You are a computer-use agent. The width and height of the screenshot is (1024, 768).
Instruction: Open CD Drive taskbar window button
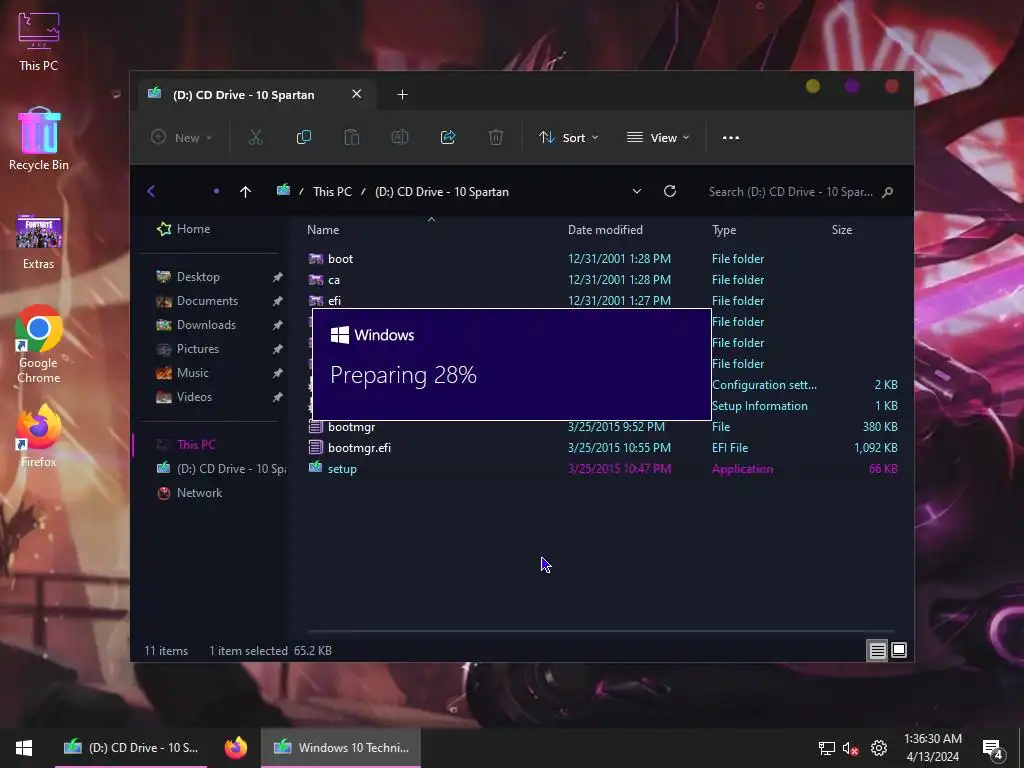tap(131, 747)
